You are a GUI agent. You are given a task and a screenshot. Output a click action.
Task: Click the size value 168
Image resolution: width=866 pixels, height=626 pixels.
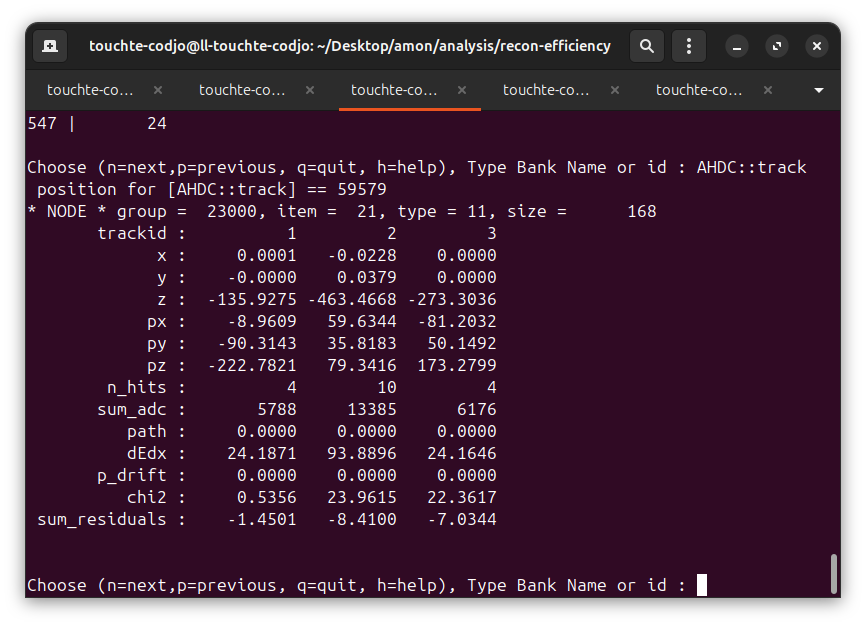642,212
